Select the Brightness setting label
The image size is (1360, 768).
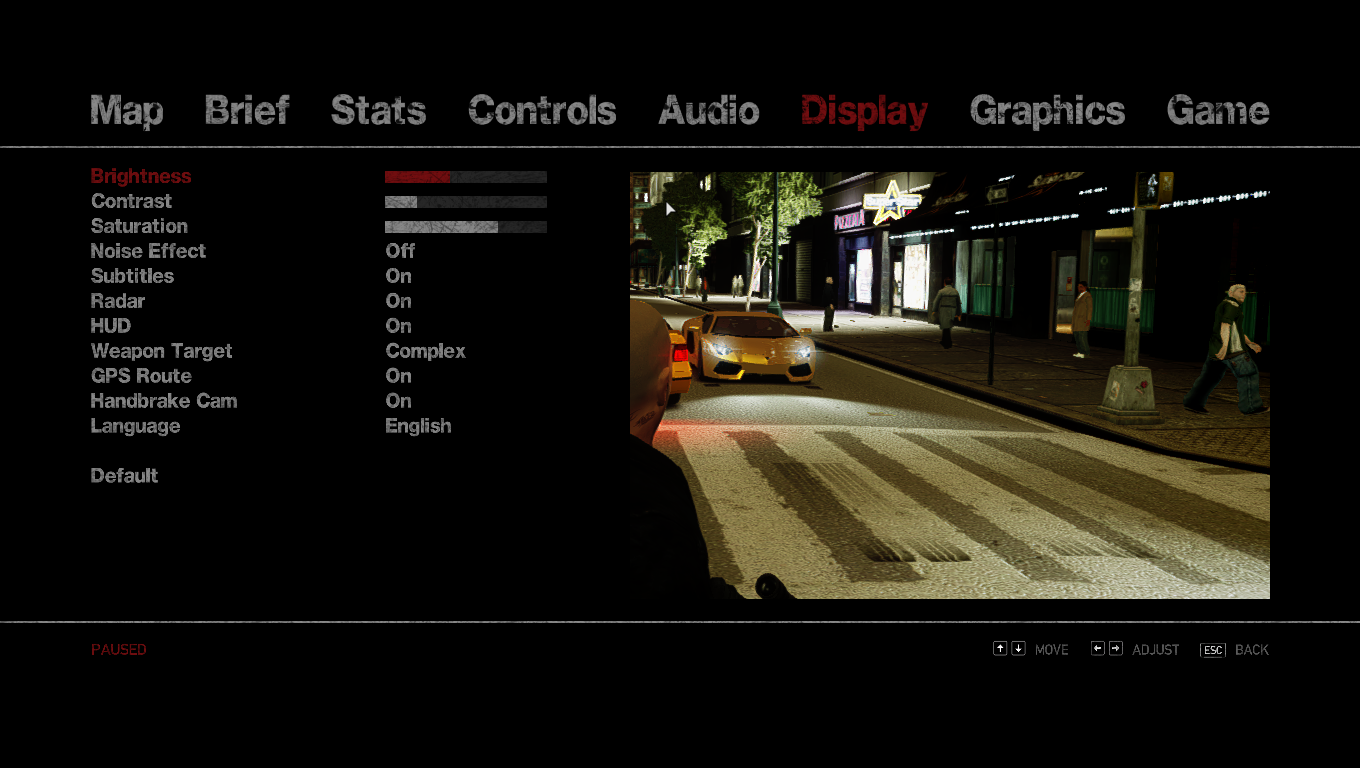pos(141,176)
